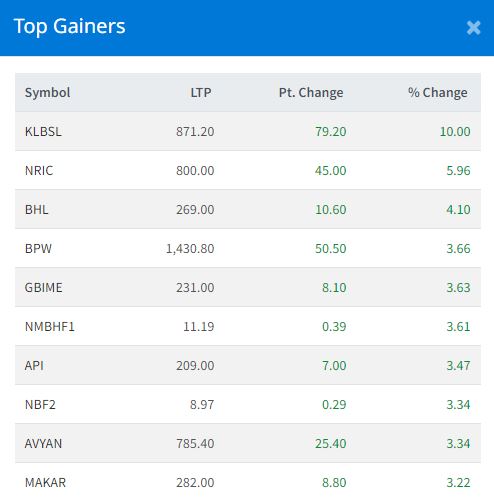This screenshot has height=500, width=494.
Task: Sort by Symbol column header
Action: coord(47,93)
